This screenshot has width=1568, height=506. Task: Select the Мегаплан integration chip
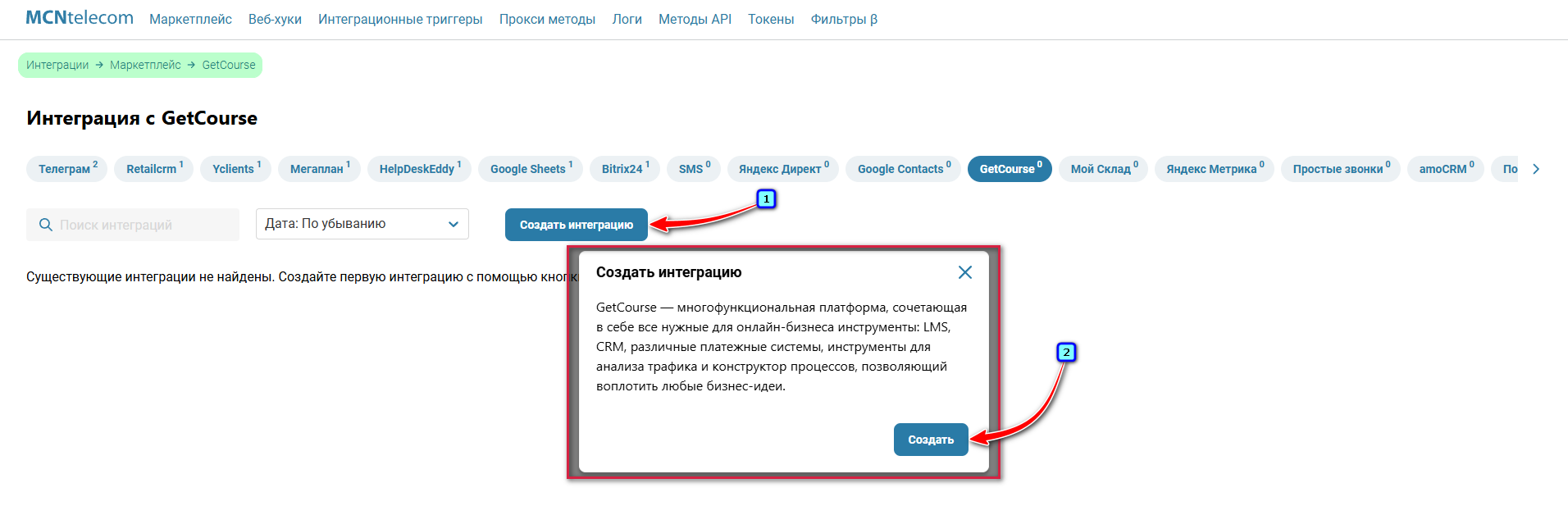(319, 169)
